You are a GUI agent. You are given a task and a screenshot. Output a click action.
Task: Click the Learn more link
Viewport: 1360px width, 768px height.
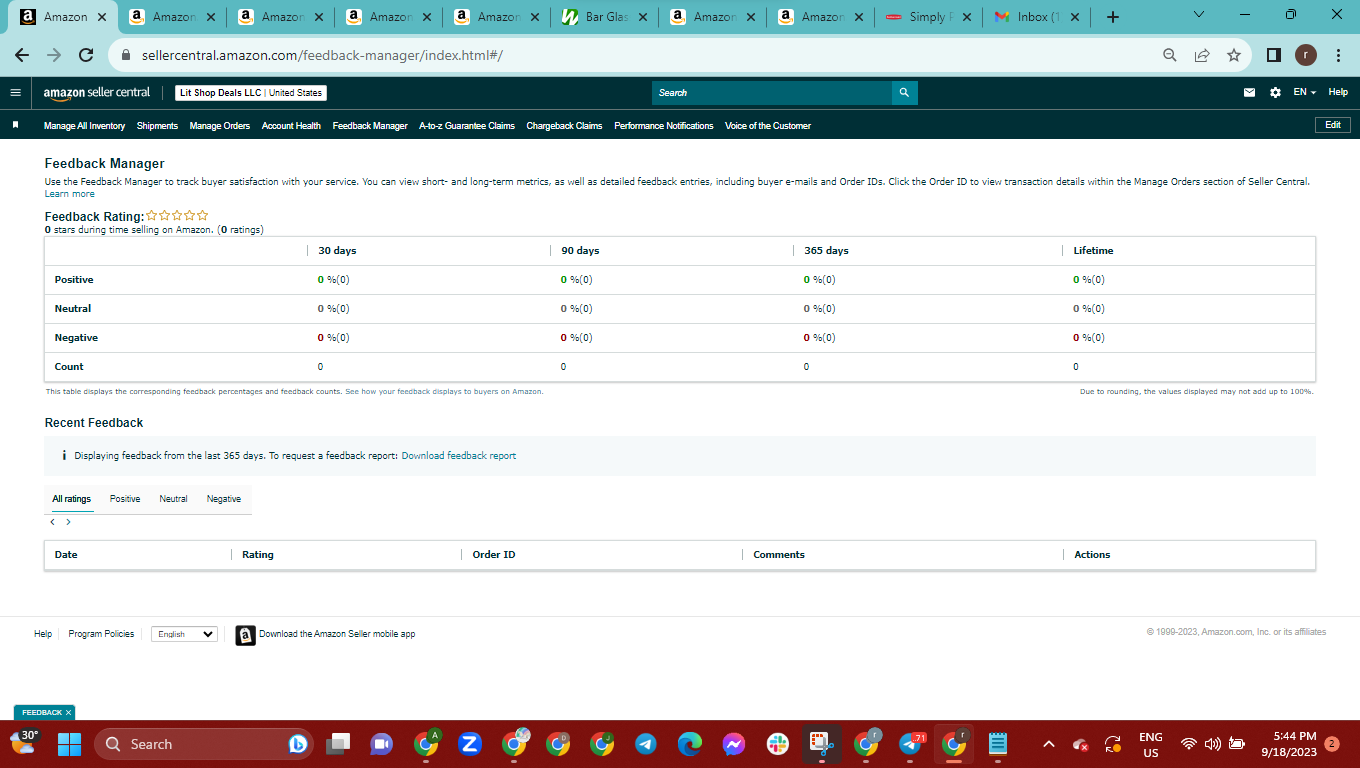(x=70, y=194)
